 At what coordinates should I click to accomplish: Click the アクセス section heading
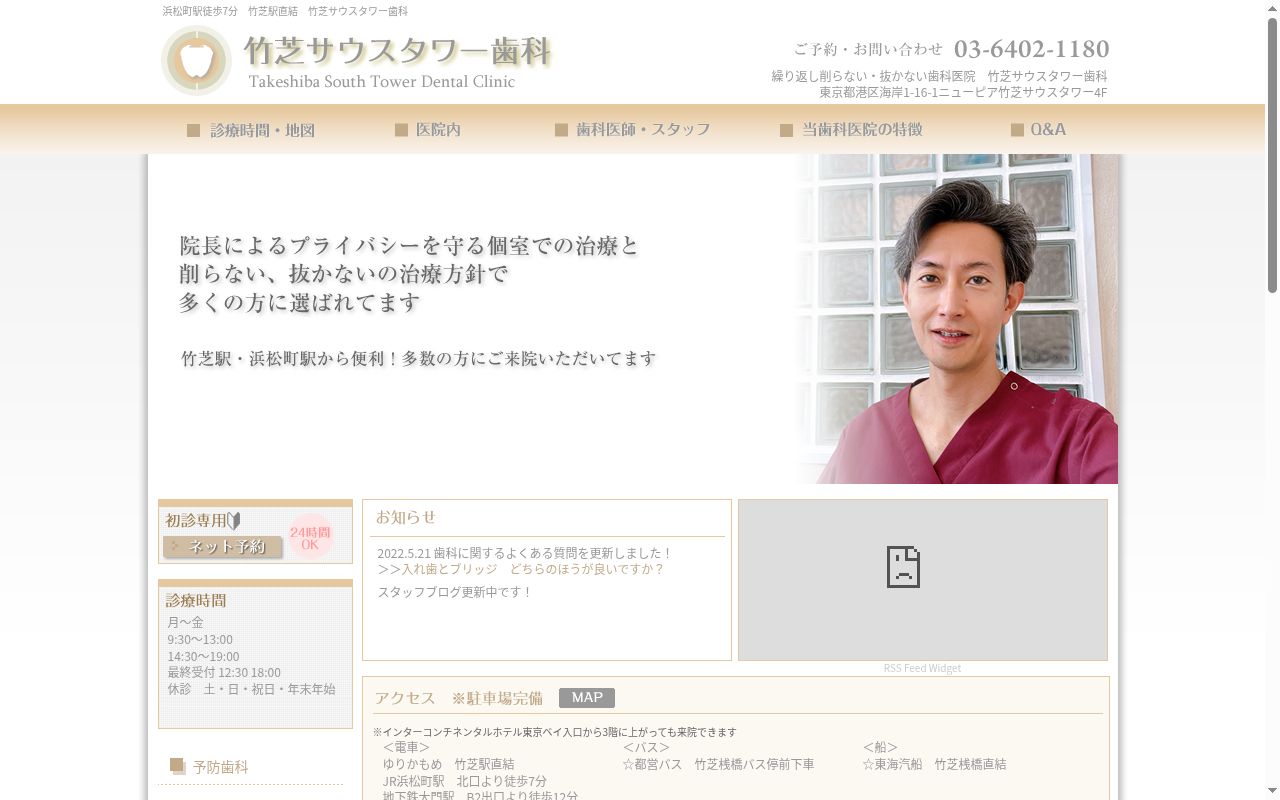[x=405, y=698]
